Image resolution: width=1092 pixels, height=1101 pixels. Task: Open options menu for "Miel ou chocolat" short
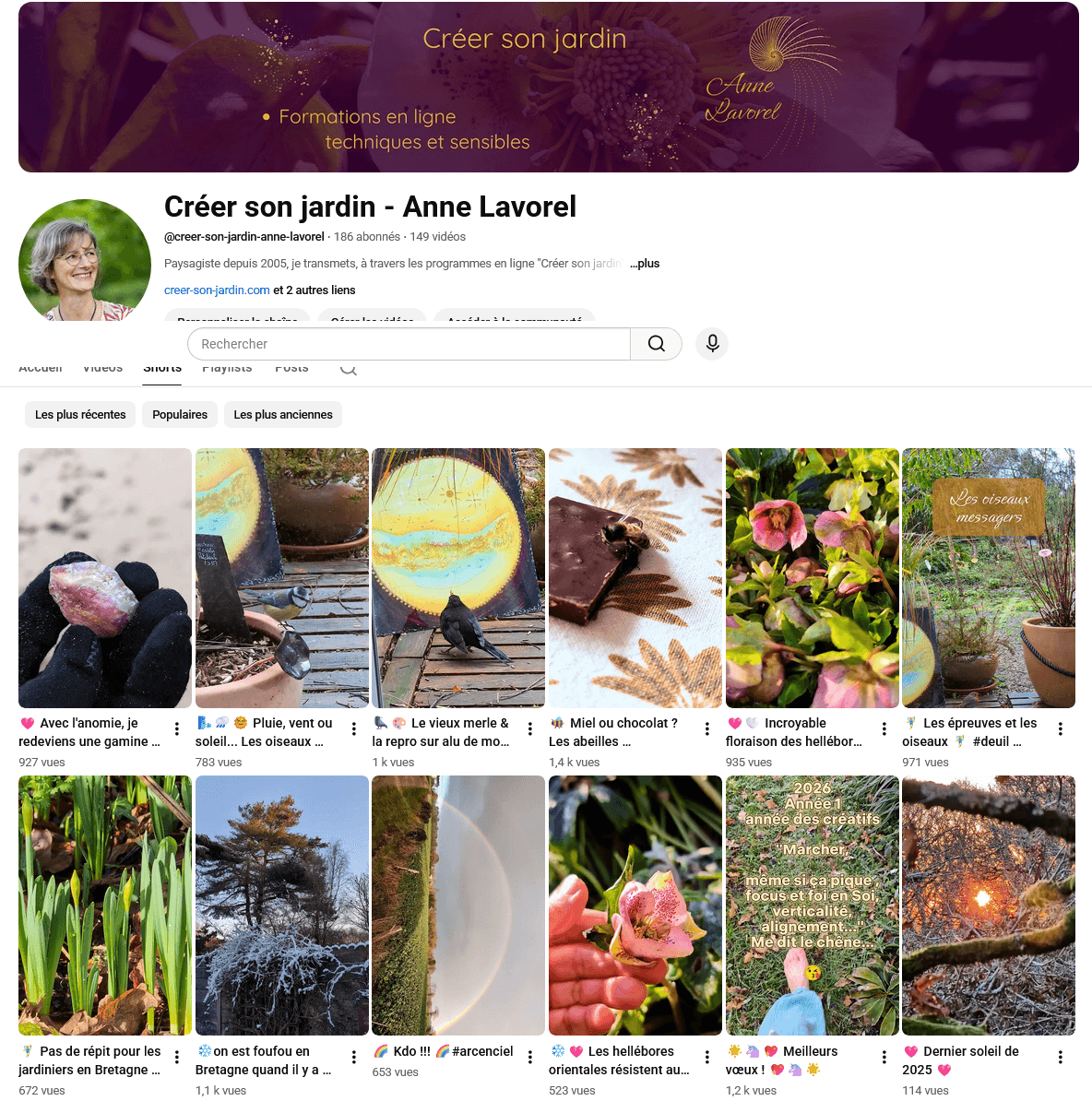(707, 728)
